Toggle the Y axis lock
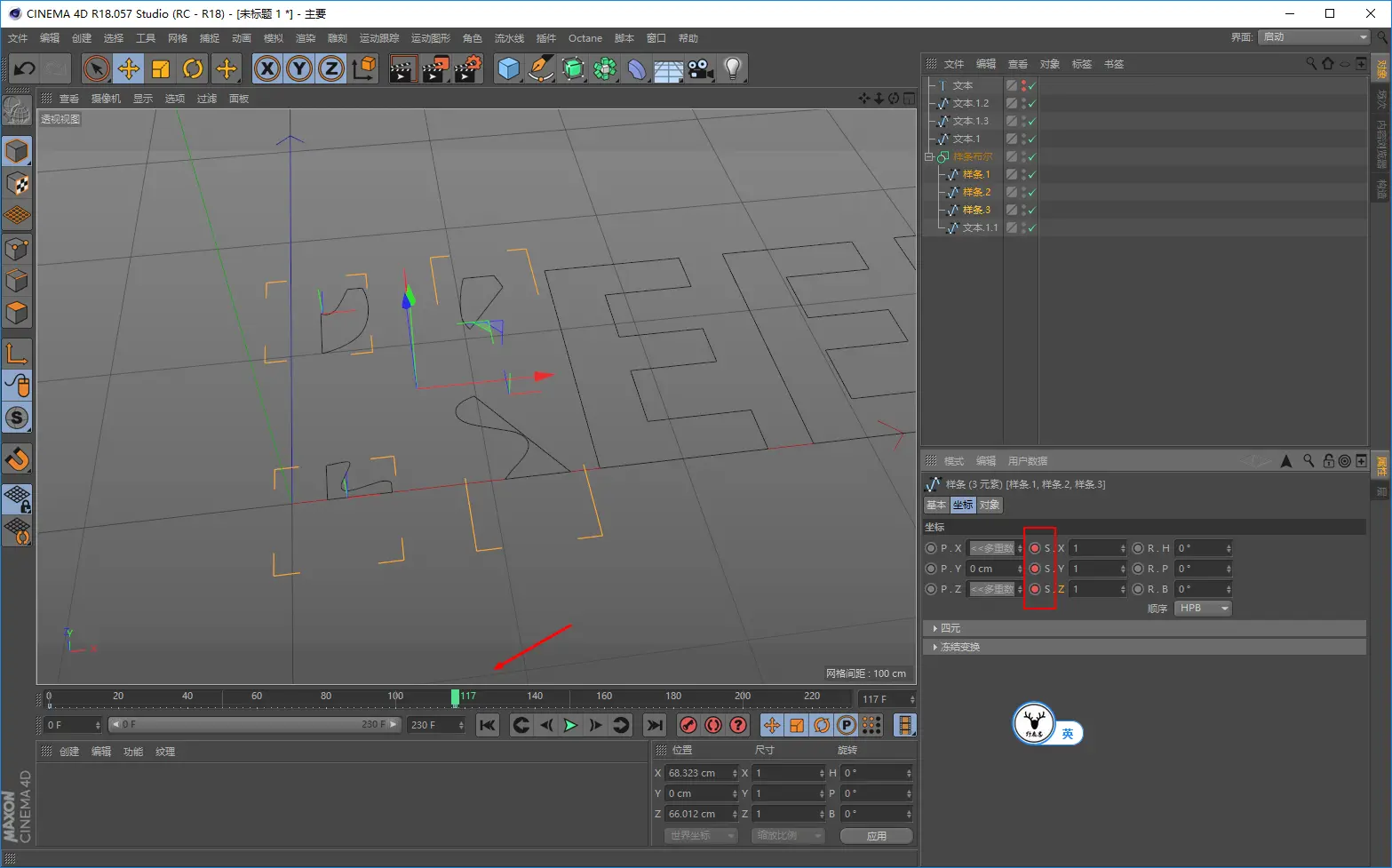Screen dimensions: 1392x868 tap(299, 68)
